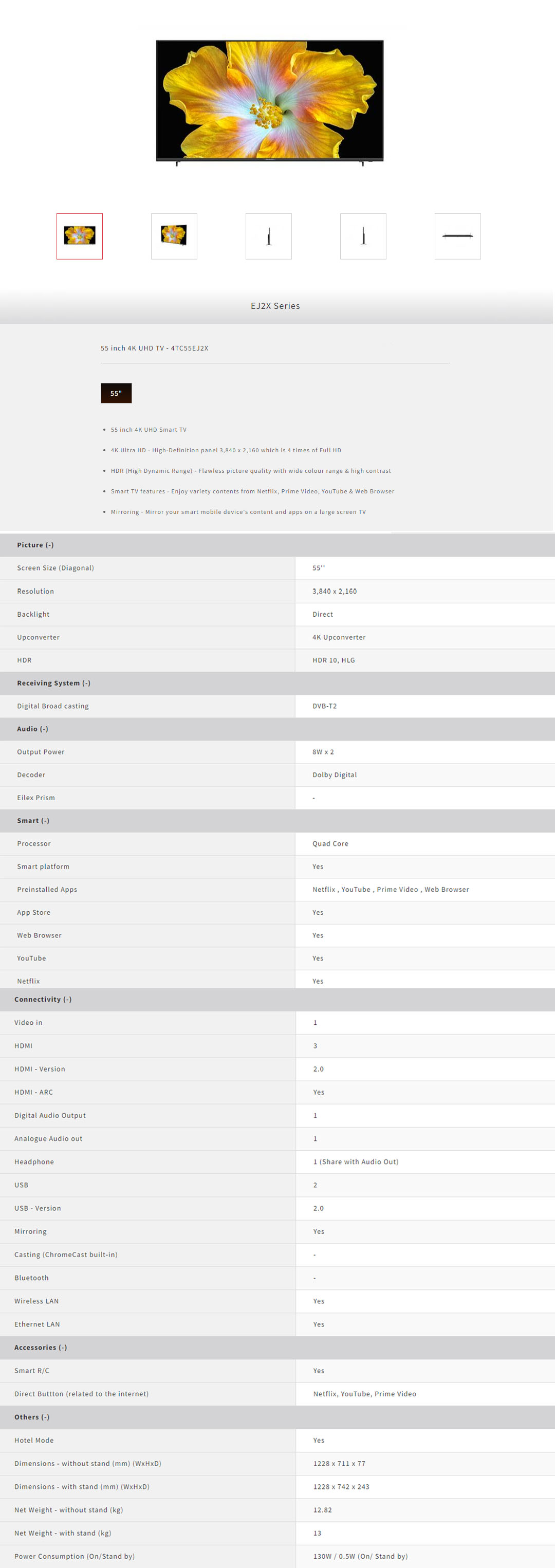The image size is (555, 1568).
Task: Select the fourth side profile thumbnail
Action: [x=363, y=236]
